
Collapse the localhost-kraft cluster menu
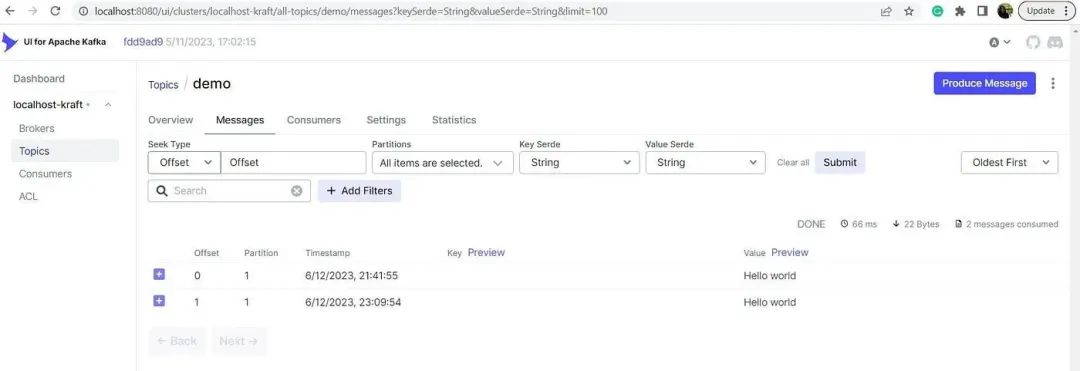coord(108,105)
